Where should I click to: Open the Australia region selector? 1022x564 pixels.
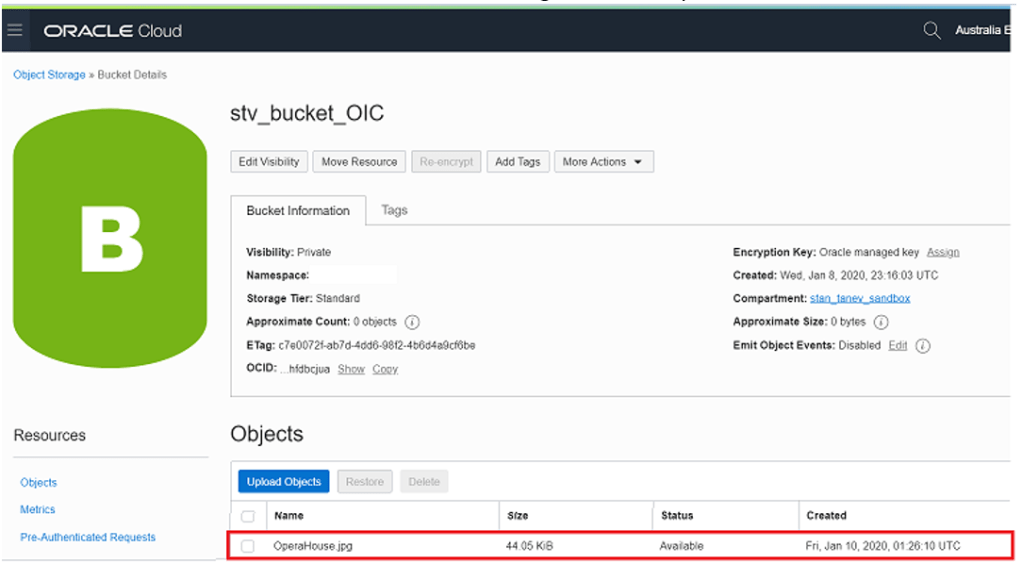(982, 30)
